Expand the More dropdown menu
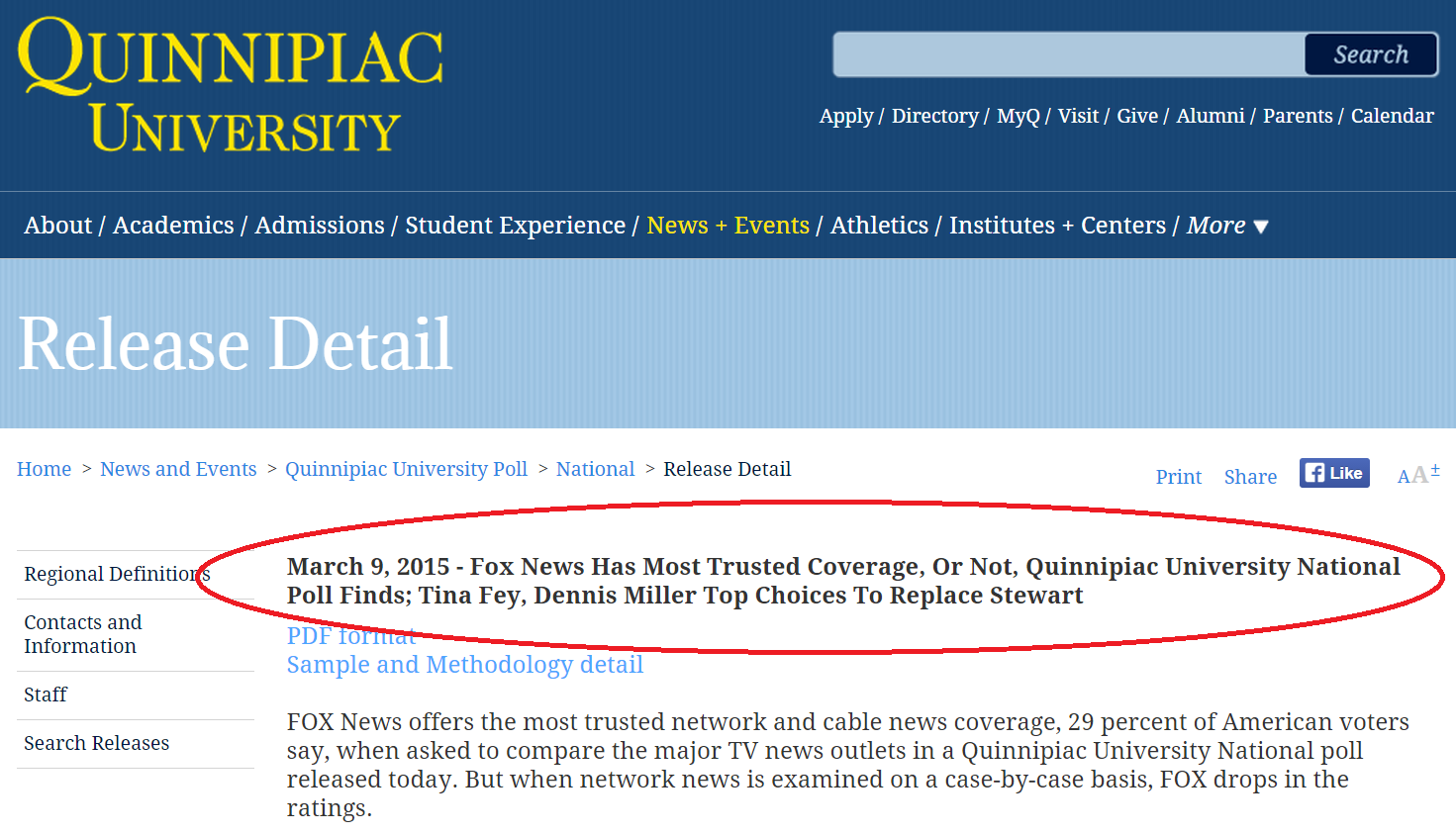This screenshot has height=834, width=1456. 1227,226
